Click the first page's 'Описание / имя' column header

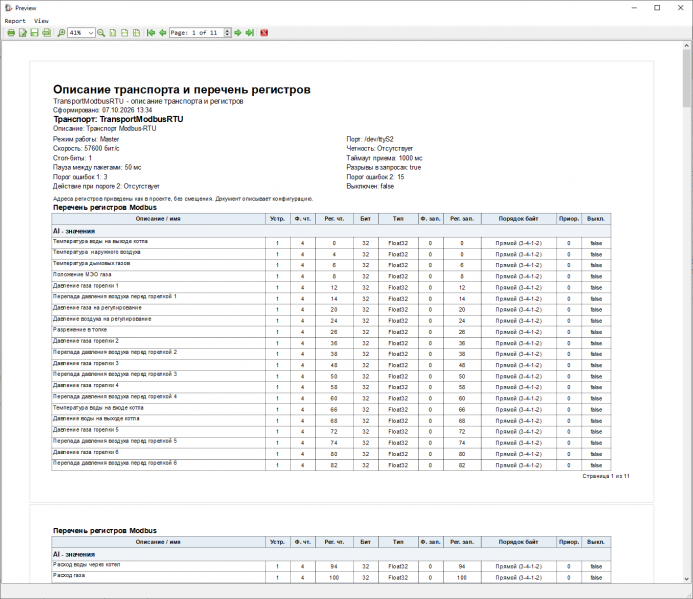coord(158,219)
